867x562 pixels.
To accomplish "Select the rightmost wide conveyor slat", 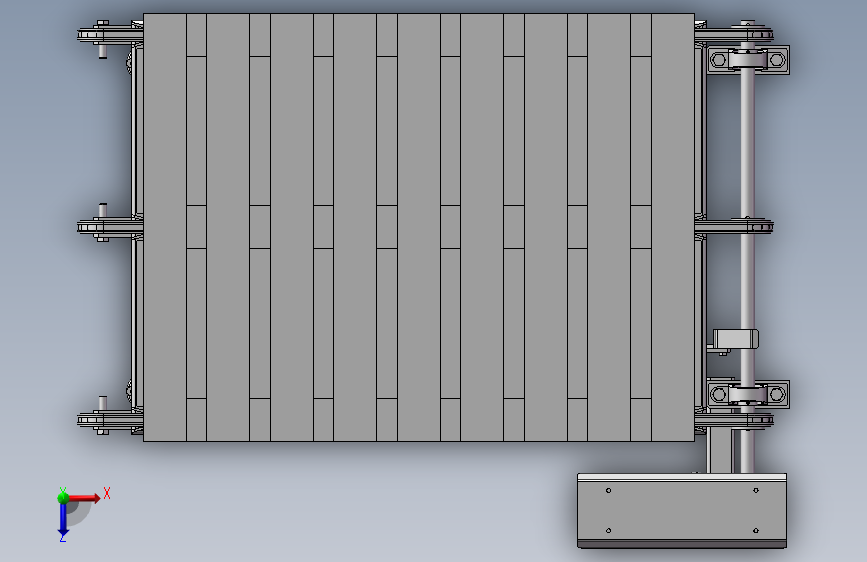I will coord(673,227).
